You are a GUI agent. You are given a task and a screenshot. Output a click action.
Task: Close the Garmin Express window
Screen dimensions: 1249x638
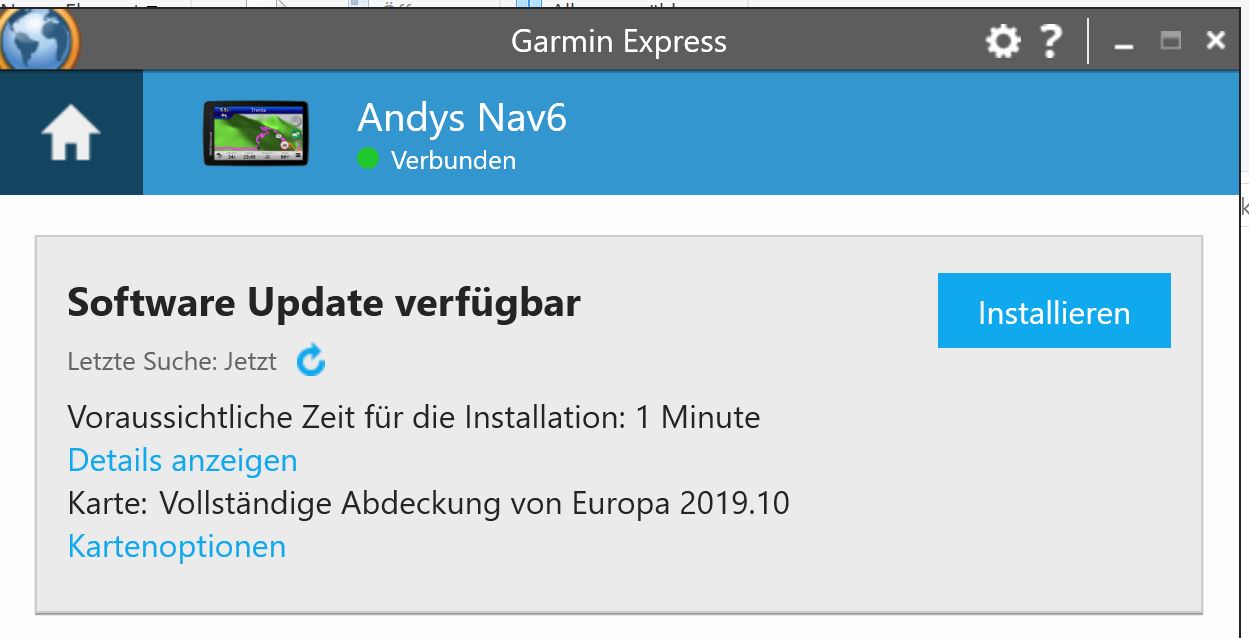click(1216, 41)
